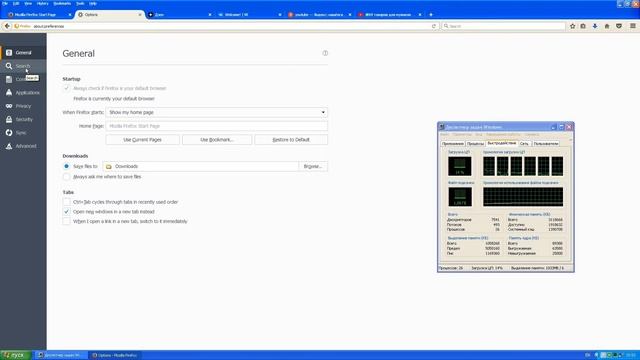The image size is (640, 360).
Task: Click the Home Page input field
Action: [x=217, y=126]
